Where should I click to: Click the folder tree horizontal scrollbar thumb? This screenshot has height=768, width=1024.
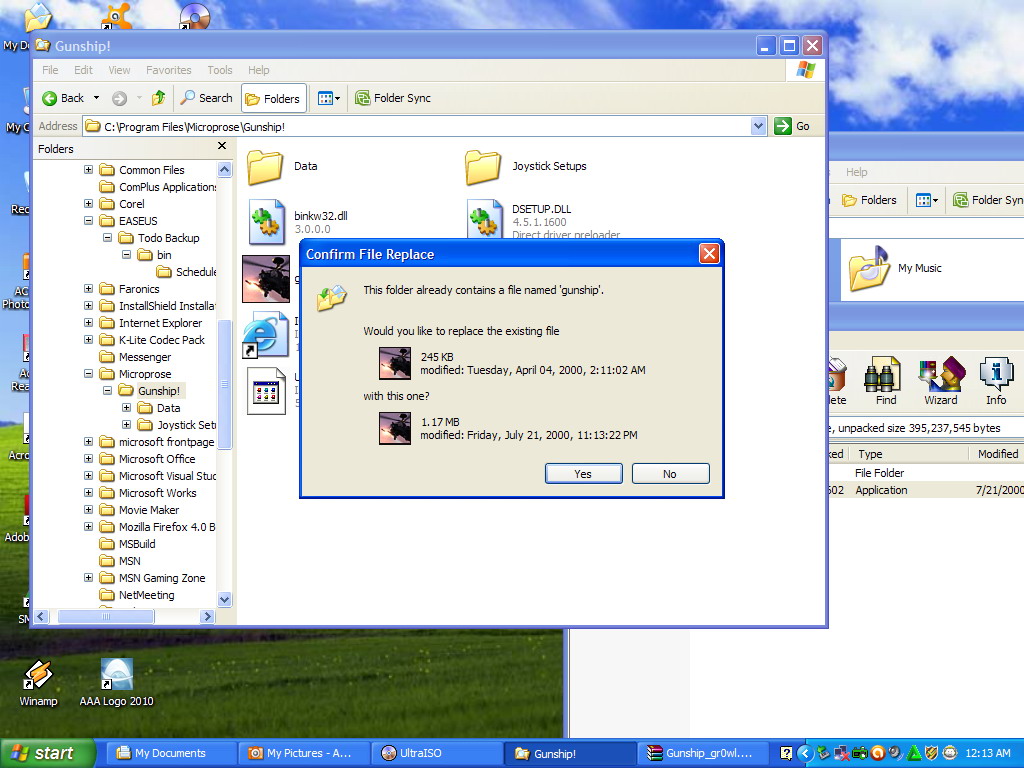pos(106,616)
